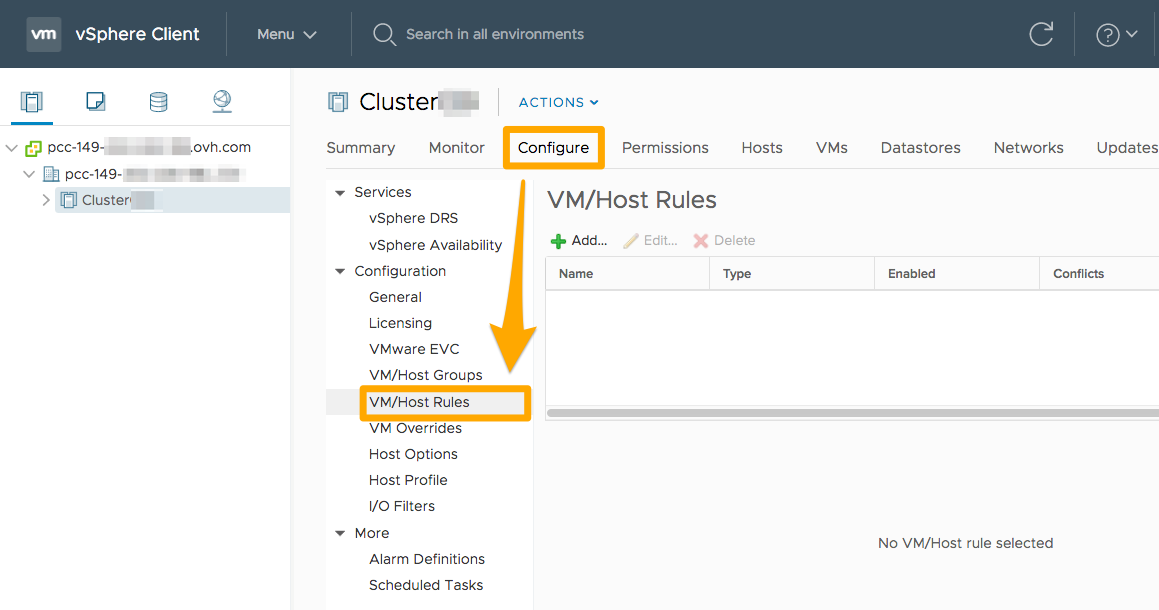
Task: Collapse the Configuration section
Action: (340, 272)
